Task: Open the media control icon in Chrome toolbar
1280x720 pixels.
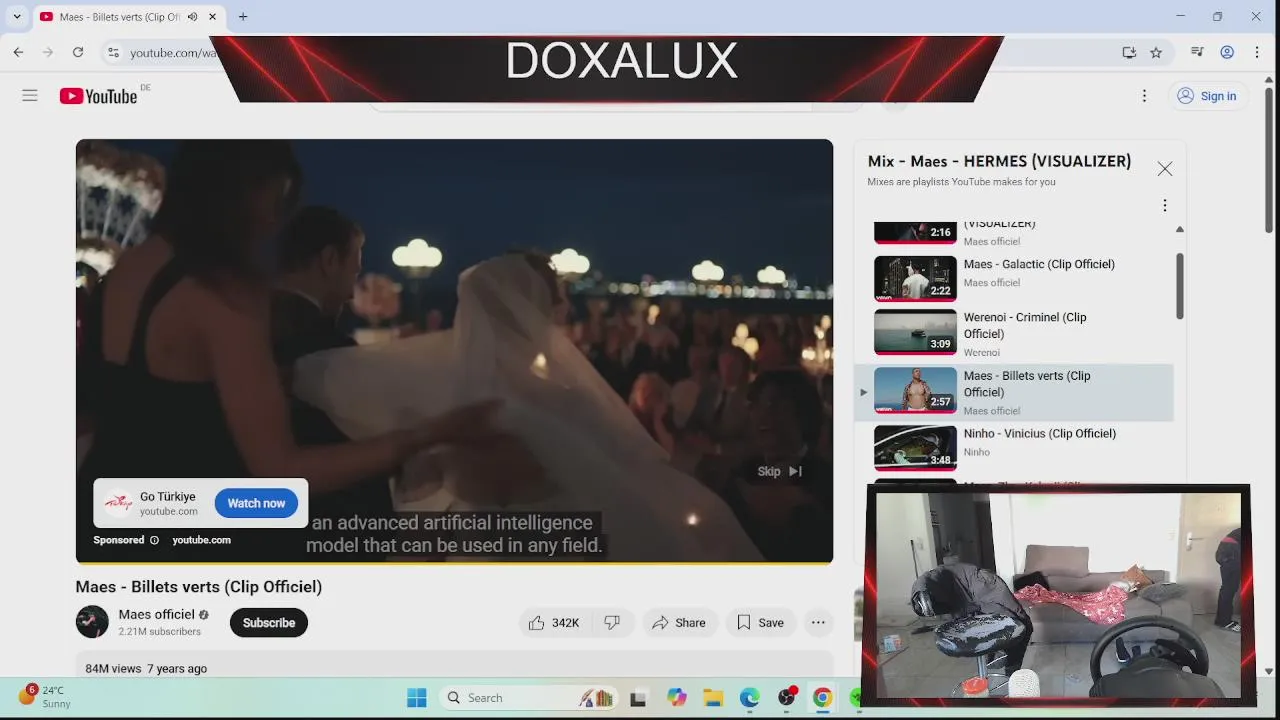Action: coord(1197,52)
